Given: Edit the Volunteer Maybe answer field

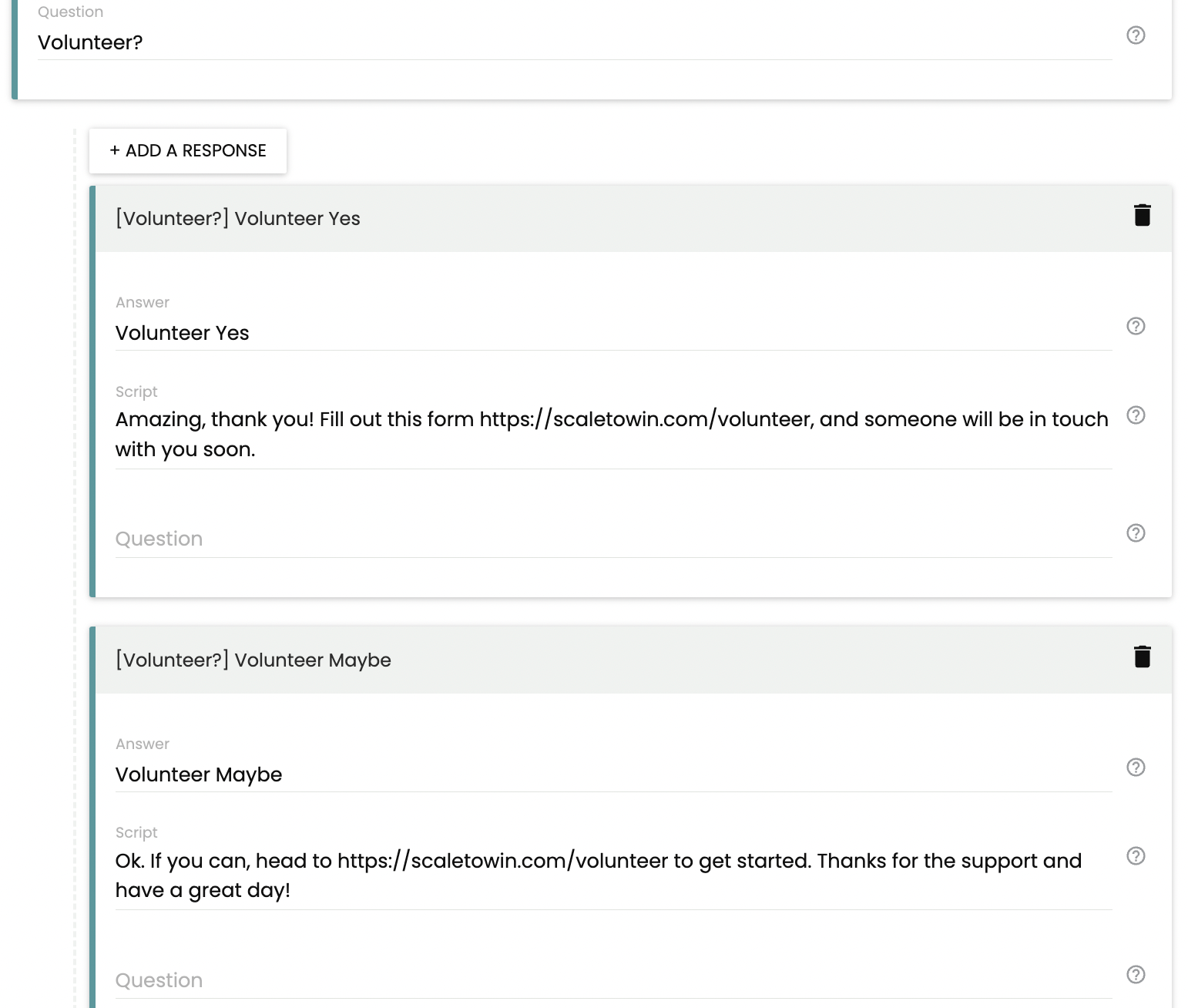Looking at the screenshot, I should coord(613,774).
